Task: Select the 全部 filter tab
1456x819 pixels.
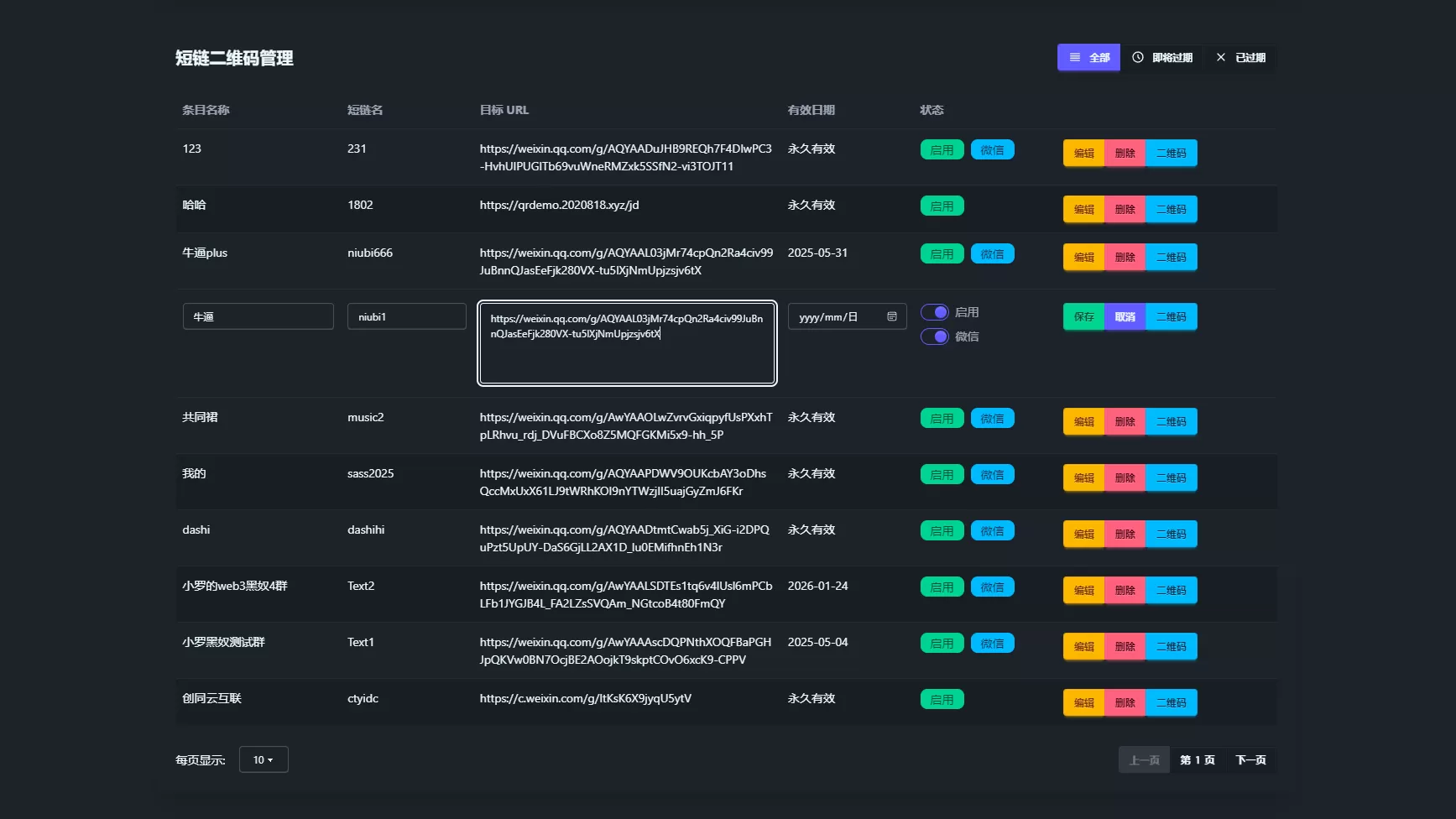Action: (x=1088, y=58)
